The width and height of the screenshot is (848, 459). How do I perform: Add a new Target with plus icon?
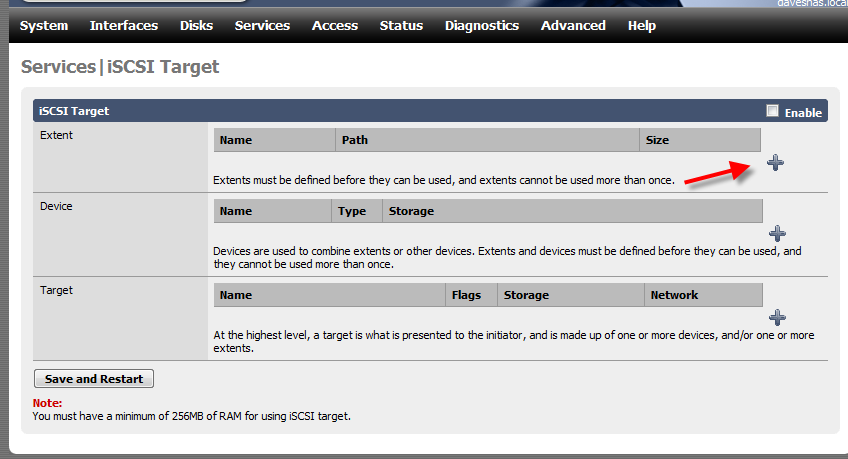pos(777,317)
